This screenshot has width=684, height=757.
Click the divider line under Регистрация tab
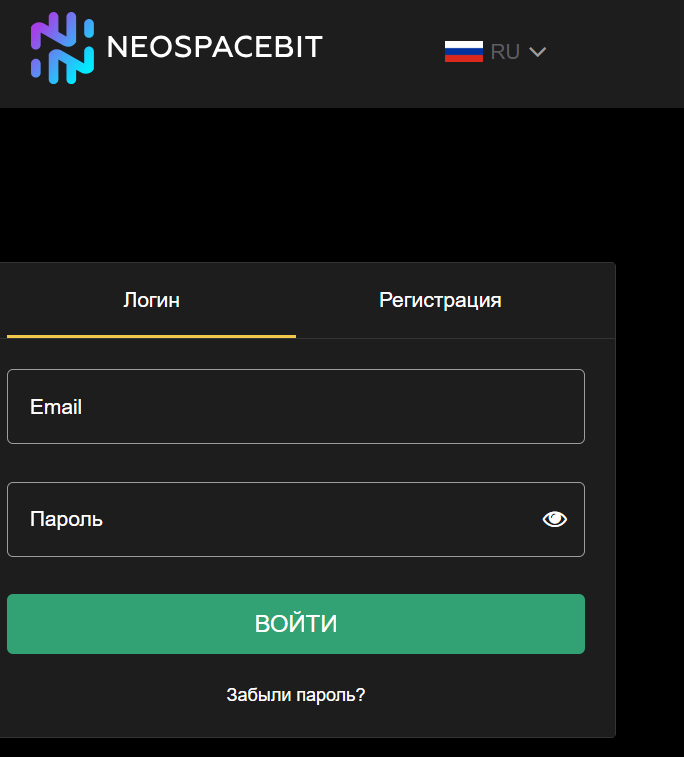(x=455, y=338)
